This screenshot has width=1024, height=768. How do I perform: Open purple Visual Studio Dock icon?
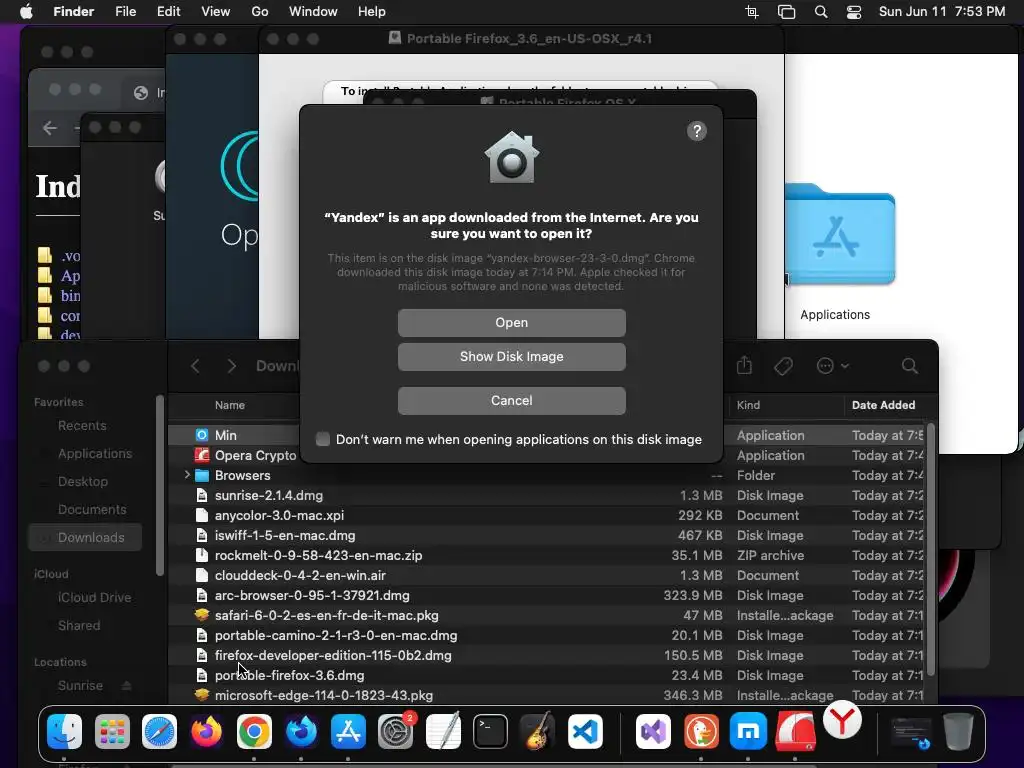point(654,731)
